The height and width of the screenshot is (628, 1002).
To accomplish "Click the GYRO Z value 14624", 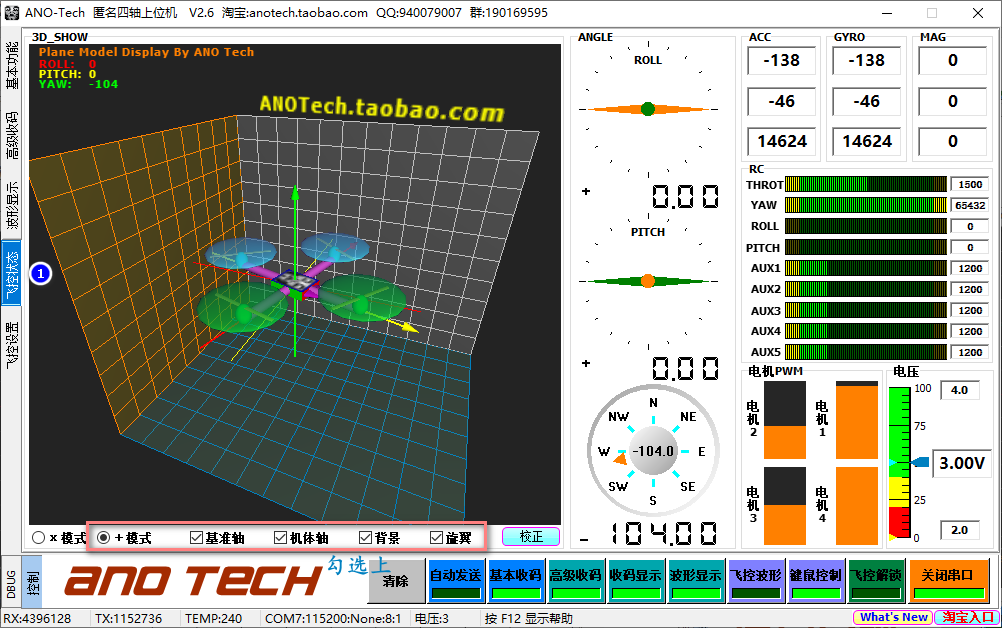I will click(x=867, y=142).
